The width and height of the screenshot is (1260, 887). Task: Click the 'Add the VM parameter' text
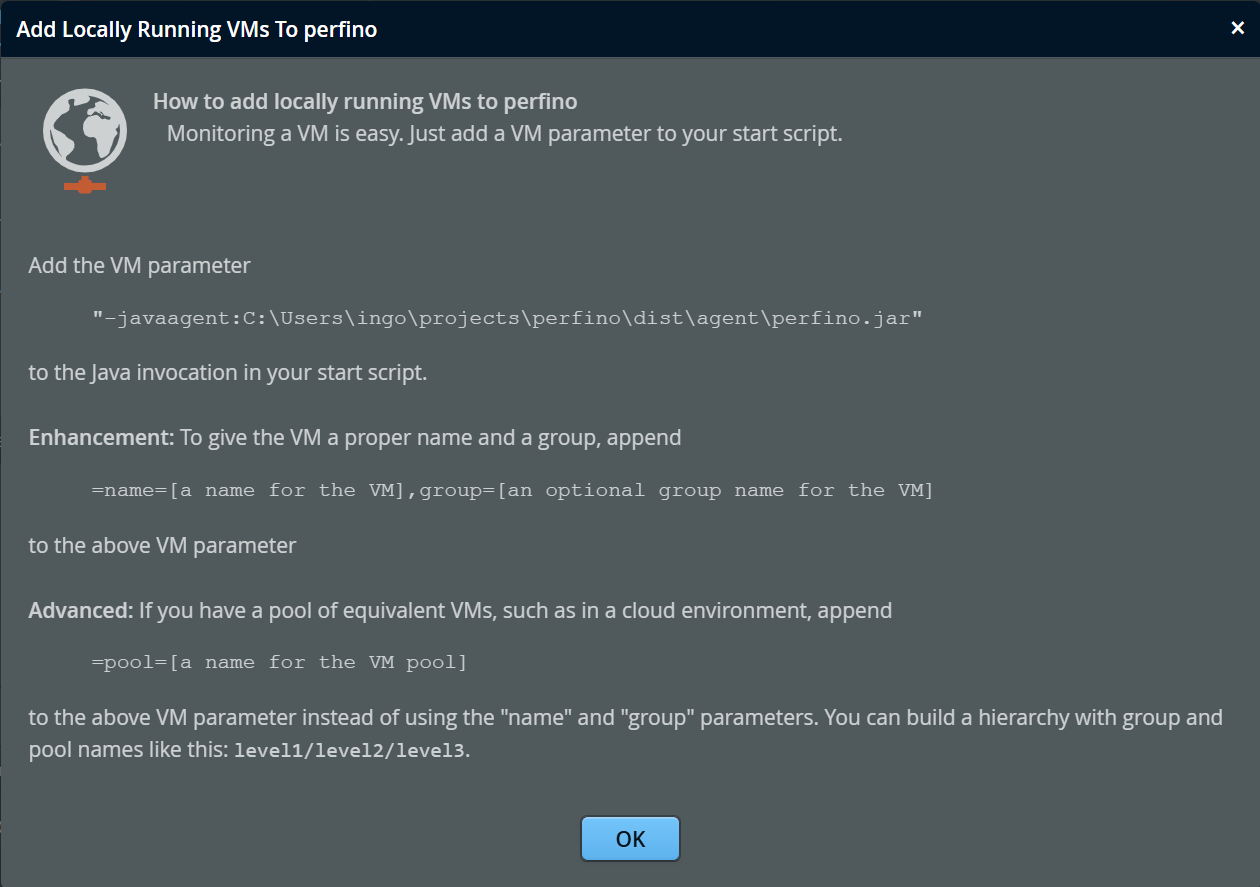coord(139,265)
